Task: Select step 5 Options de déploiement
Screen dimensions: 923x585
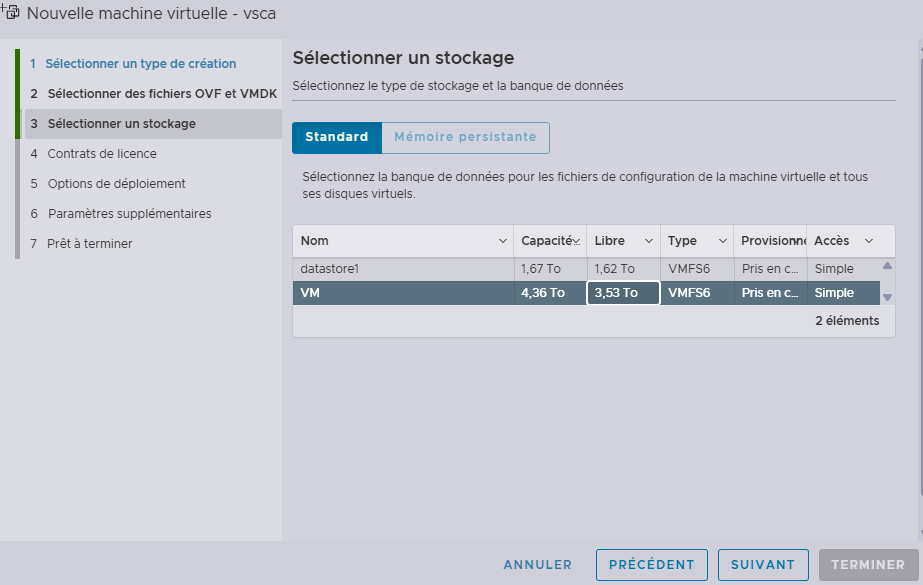Action: tap(117, 184)
